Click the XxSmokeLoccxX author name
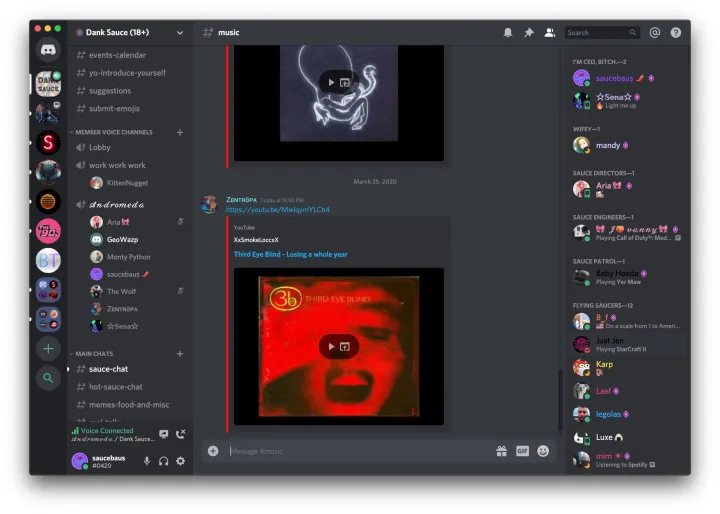Image resolution: width=720 pixels, height=514 pixels. [x=256, y=240]
